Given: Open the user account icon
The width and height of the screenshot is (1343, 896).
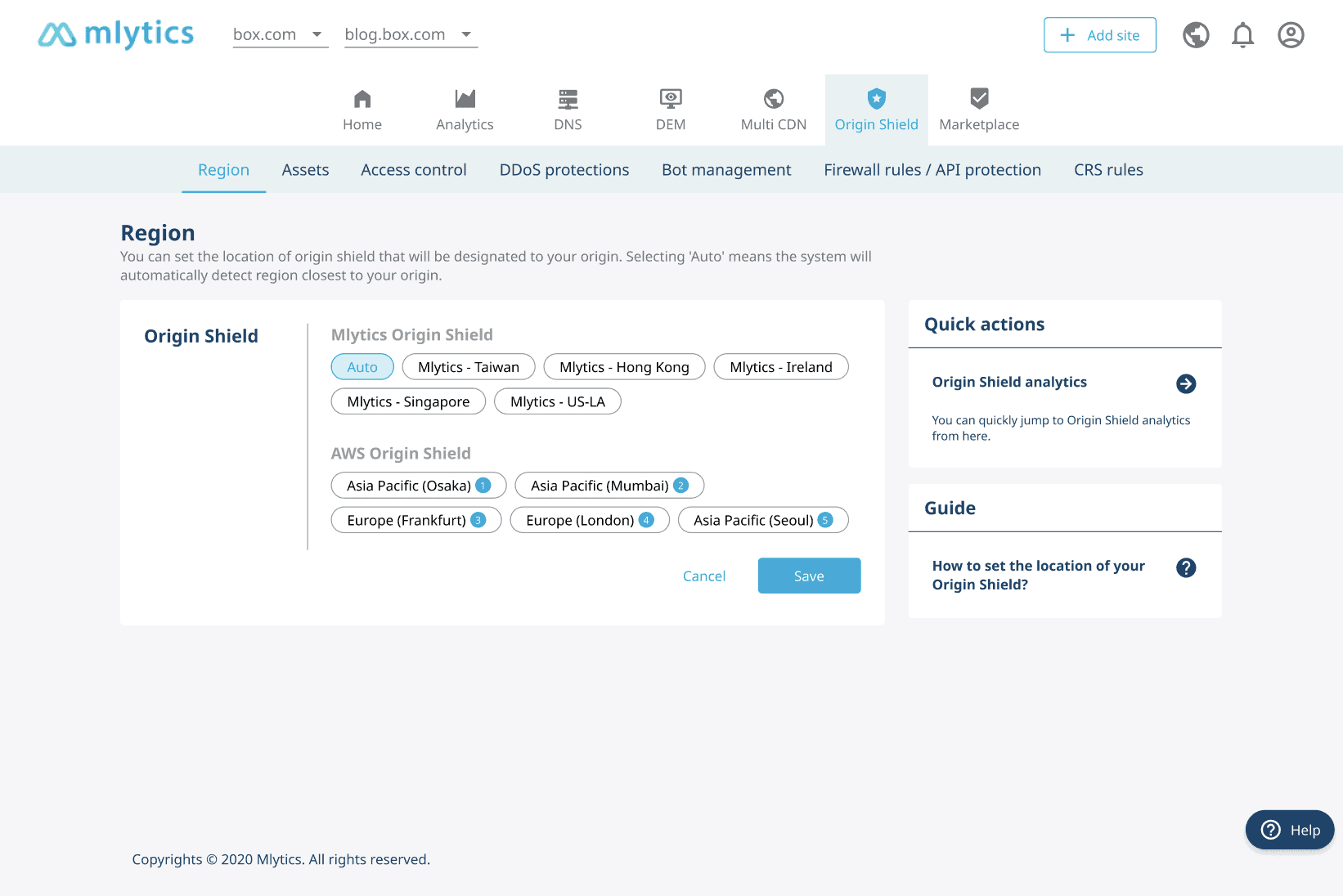Looking at the screenshot, I should [x=1291, y=35].
